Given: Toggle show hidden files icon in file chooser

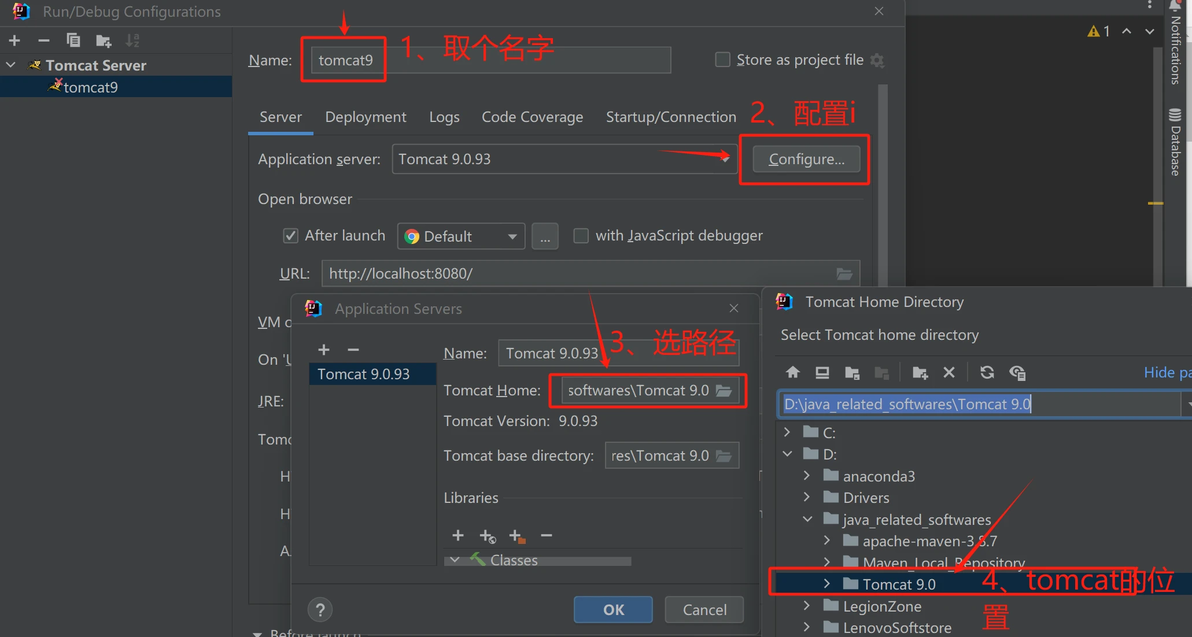Looking at the screenshot, I should click(1017, 372).
